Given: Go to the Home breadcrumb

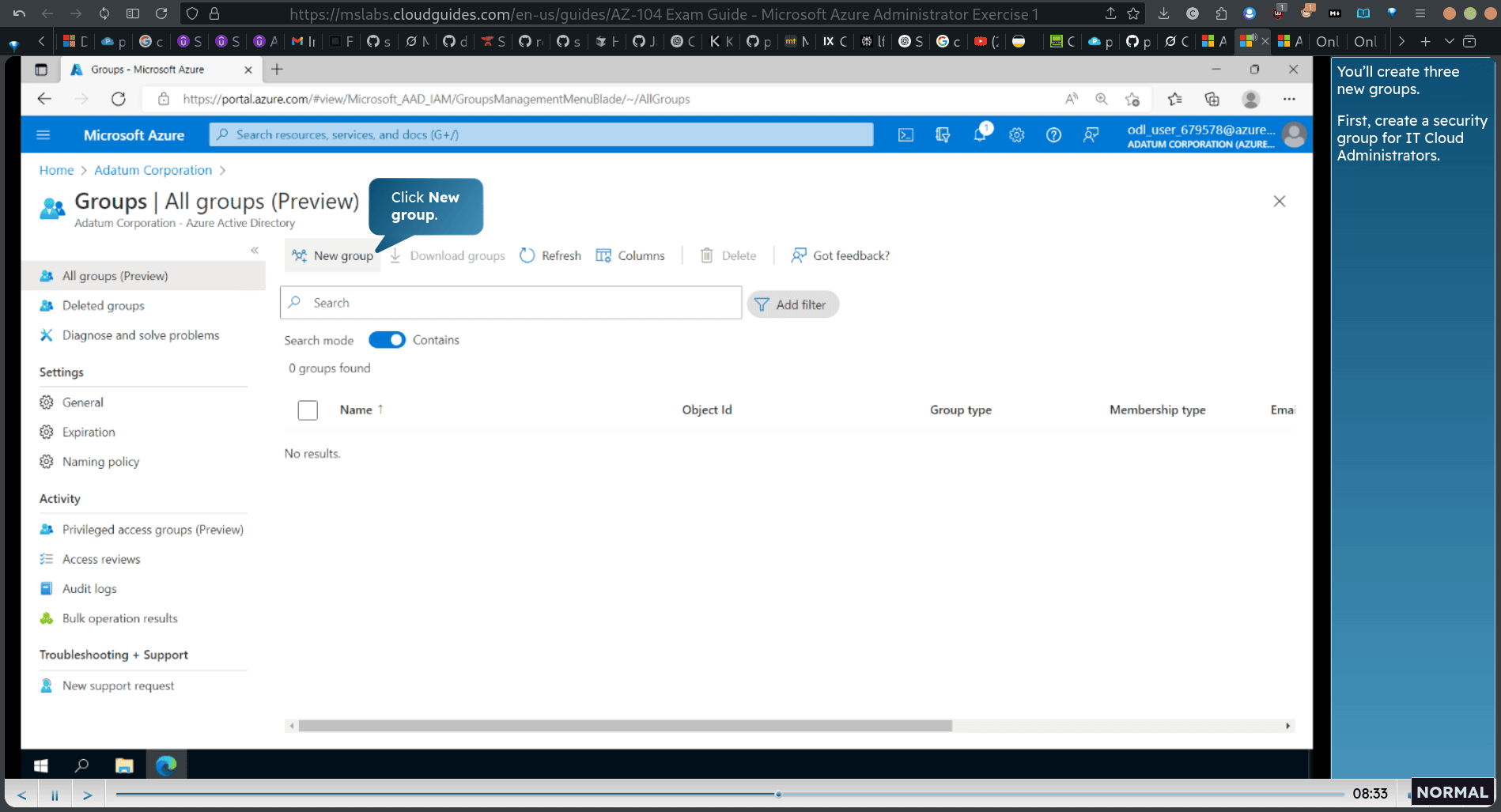Looking at the screenshot, I should [56, 170].
